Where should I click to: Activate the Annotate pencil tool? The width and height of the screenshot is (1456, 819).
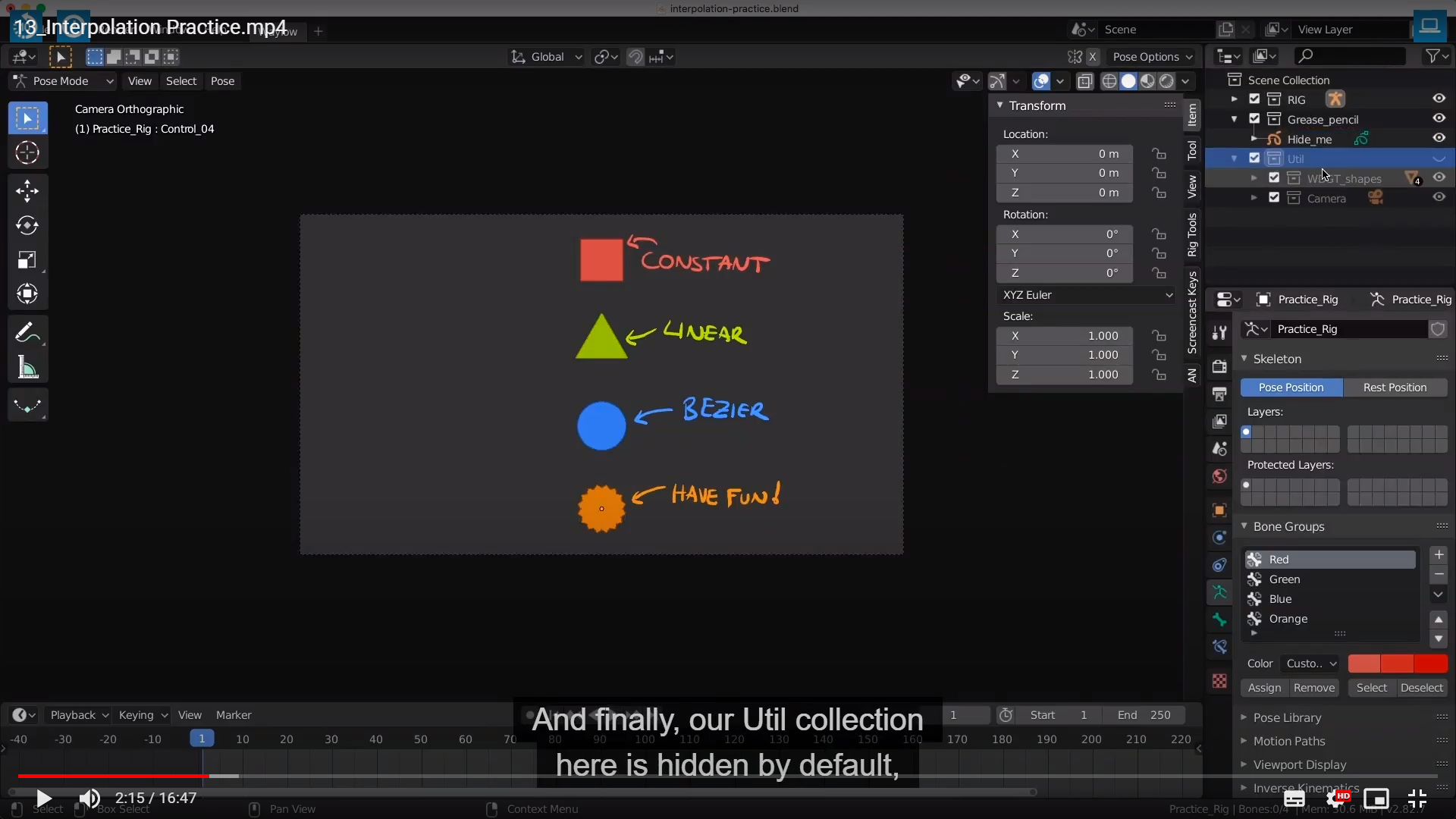coord(27,333)
